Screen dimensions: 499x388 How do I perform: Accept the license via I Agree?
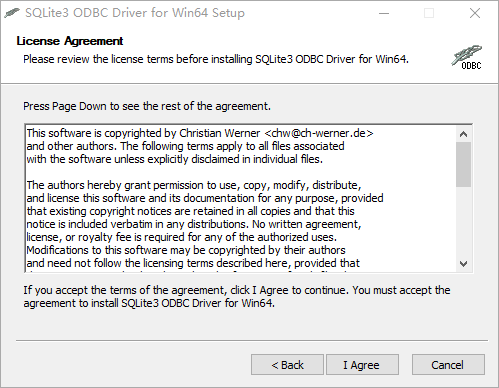(362, 365)
